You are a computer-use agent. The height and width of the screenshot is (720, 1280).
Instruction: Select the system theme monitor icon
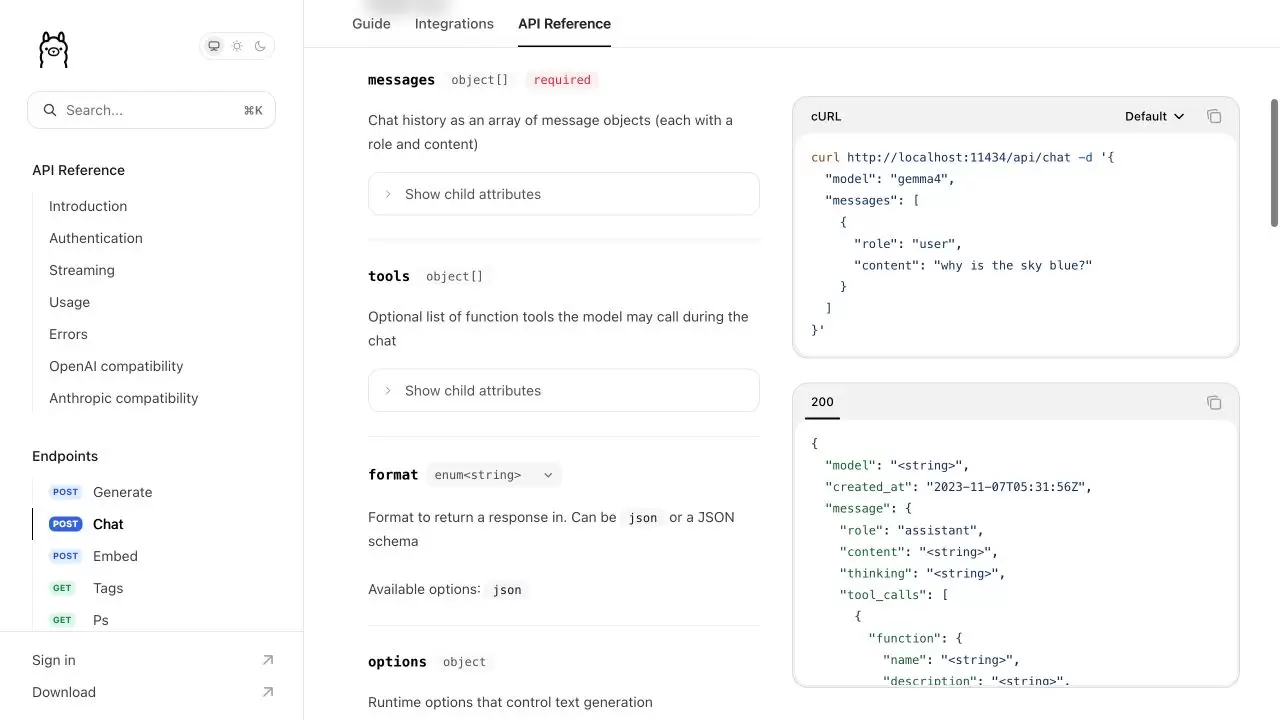213,46
